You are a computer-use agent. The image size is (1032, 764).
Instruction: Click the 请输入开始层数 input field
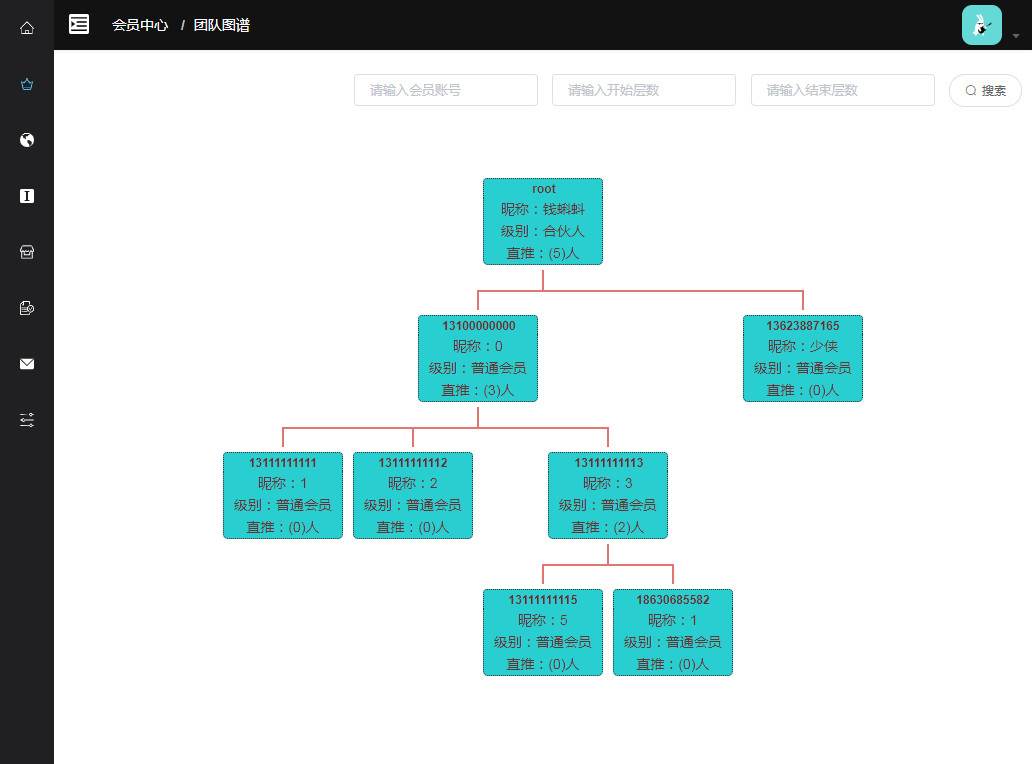pos(643,90)
